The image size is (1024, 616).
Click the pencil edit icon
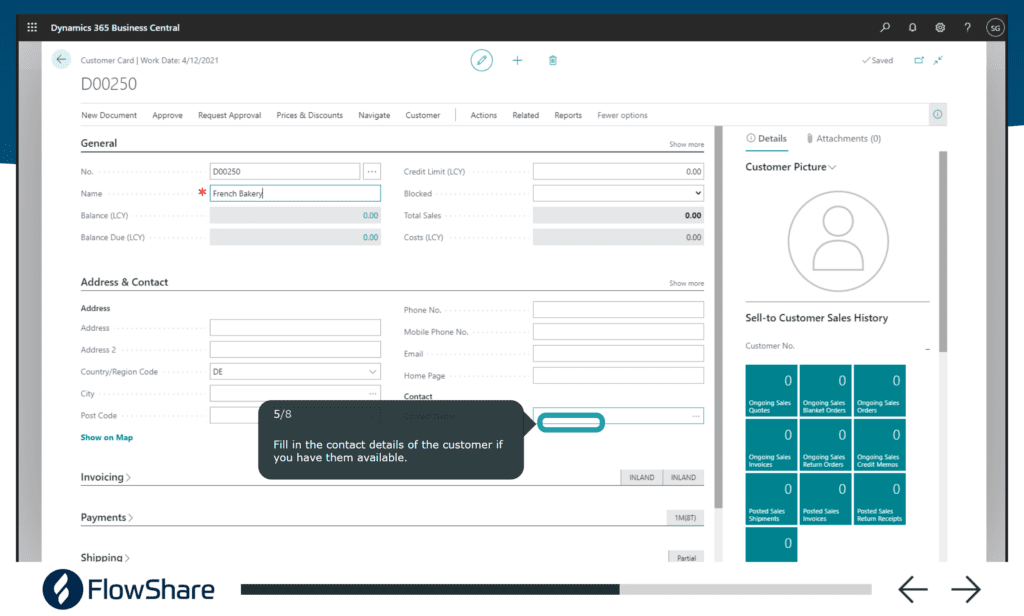click(x=482, y=60)
